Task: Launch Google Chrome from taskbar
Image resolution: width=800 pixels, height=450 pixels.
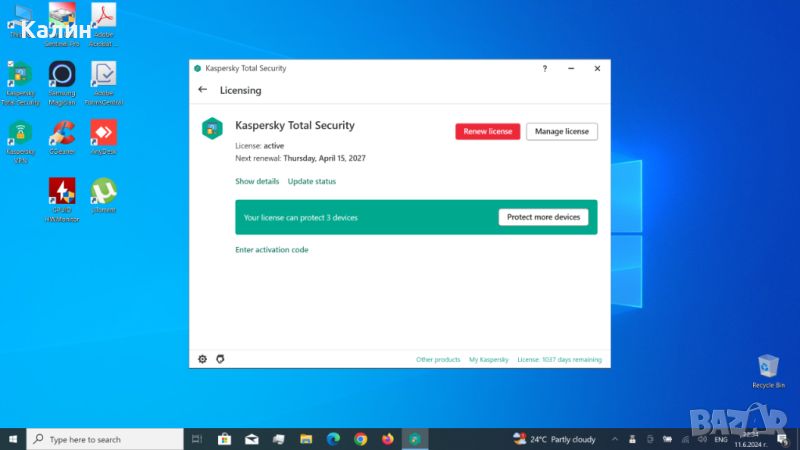Action: [361, 439]
